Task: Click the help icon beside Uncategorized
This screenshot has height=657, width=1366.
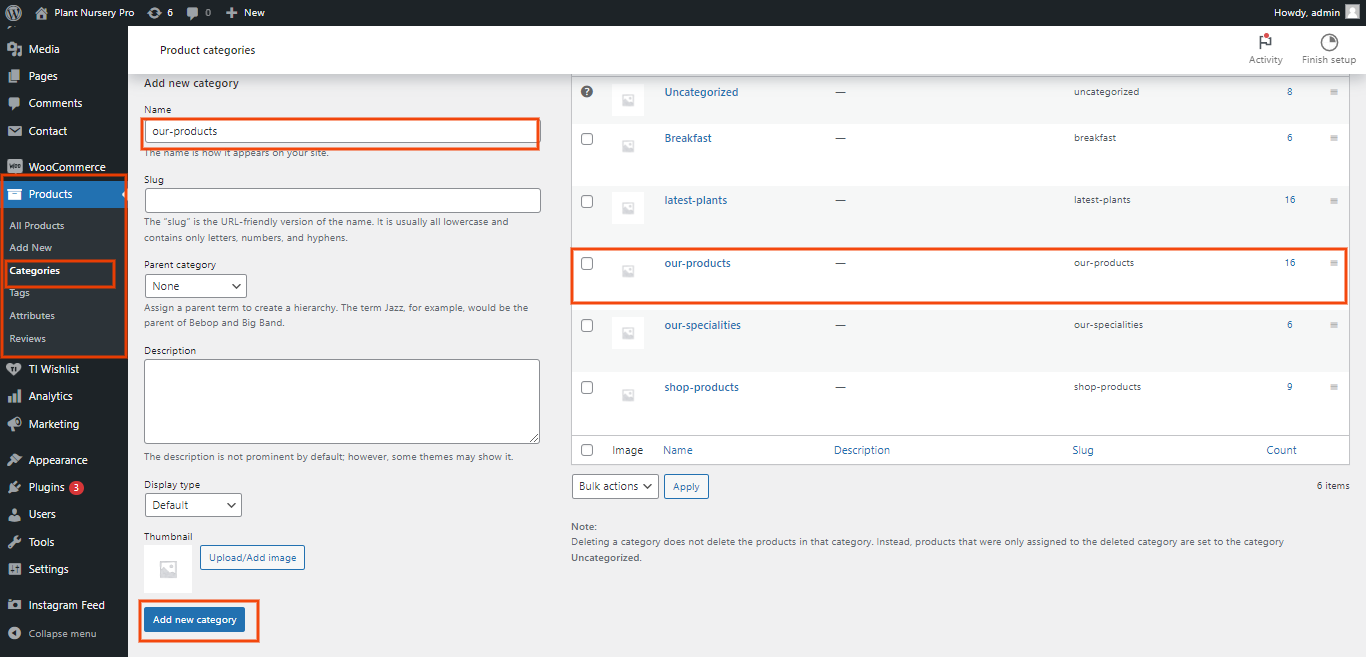Action: pos(587,92)
